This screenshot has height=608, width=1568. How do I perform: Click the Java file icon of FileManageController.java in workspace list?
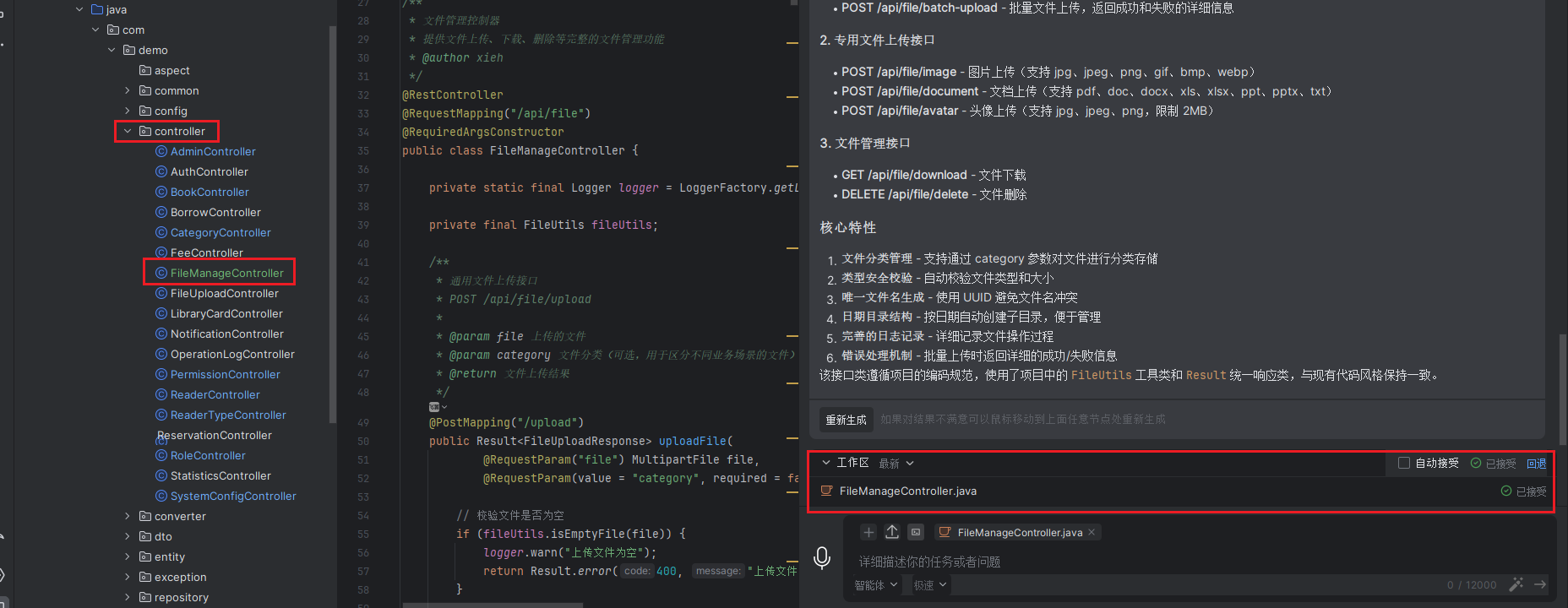827,491
